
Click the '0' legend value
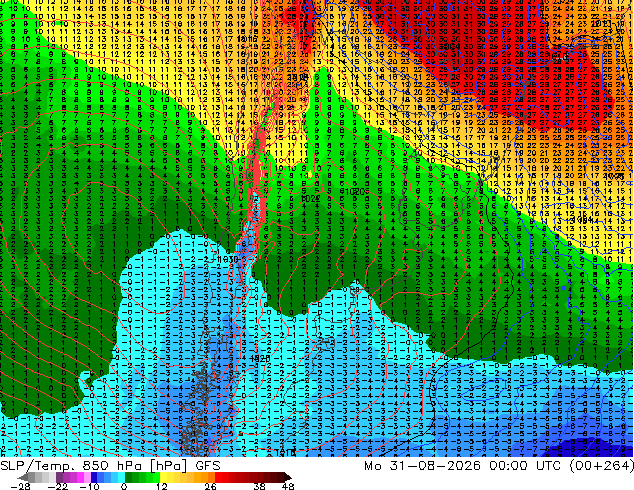[124, 486]
